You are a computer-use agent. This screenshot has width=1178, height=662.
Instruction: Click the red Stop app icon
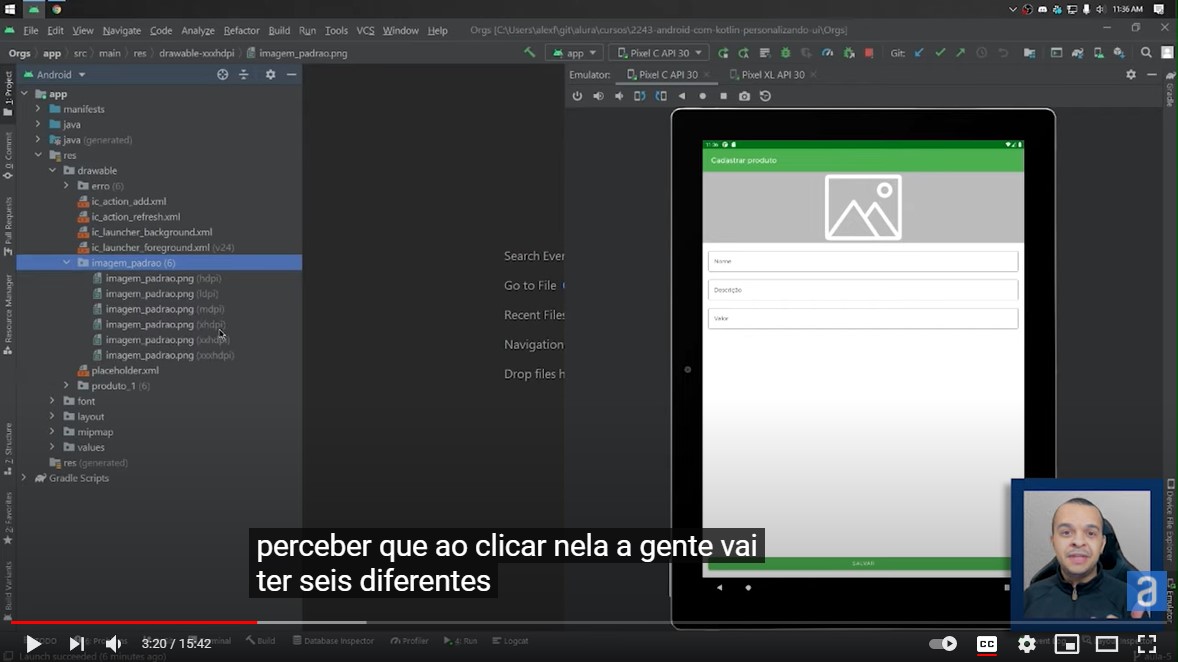tap(869, 53)
